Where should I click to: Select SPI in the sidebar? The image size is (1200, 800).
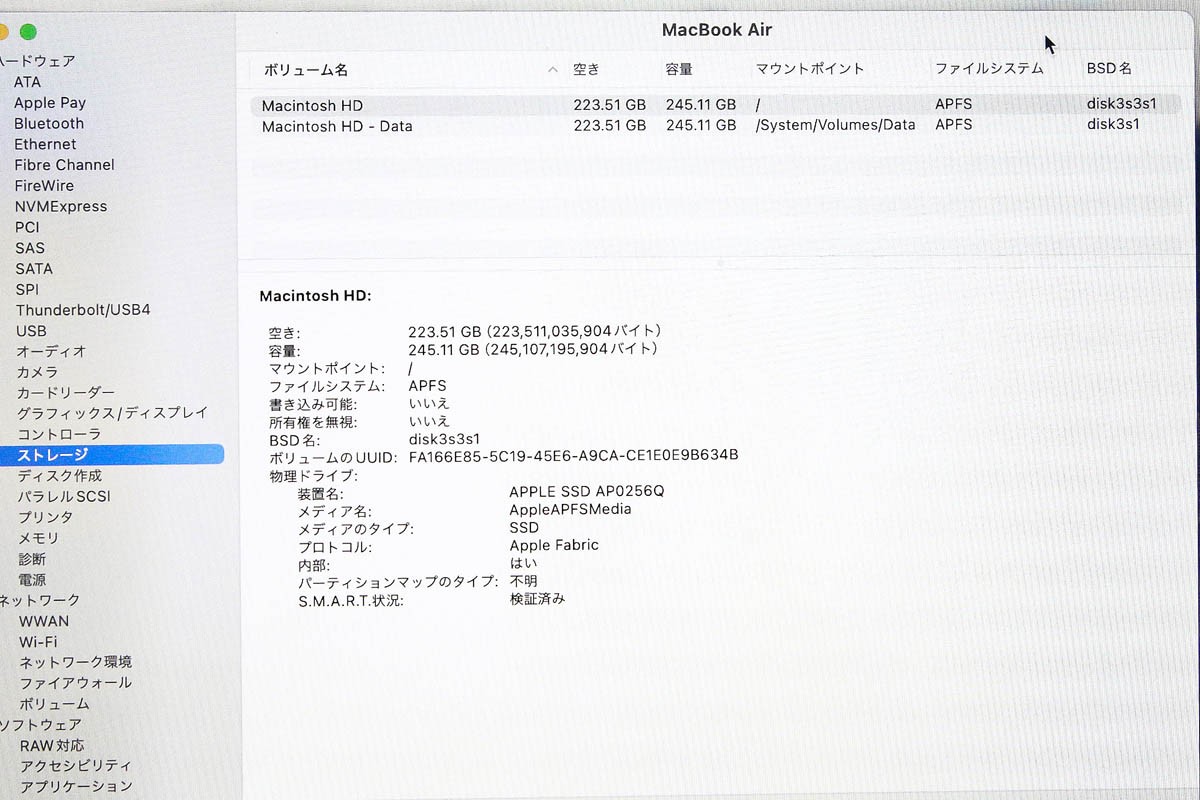(27, 290)
